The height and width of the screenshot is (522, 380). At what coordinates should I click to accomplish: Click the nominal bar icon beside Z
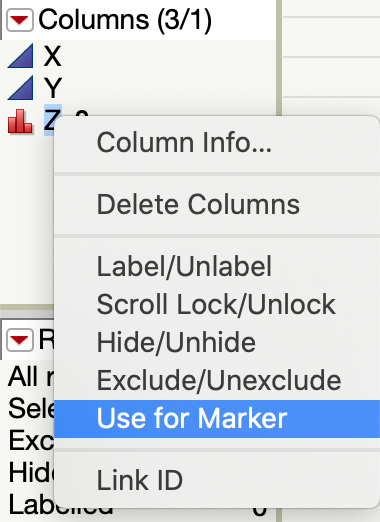pyautogui.click(x=20, y=121)
